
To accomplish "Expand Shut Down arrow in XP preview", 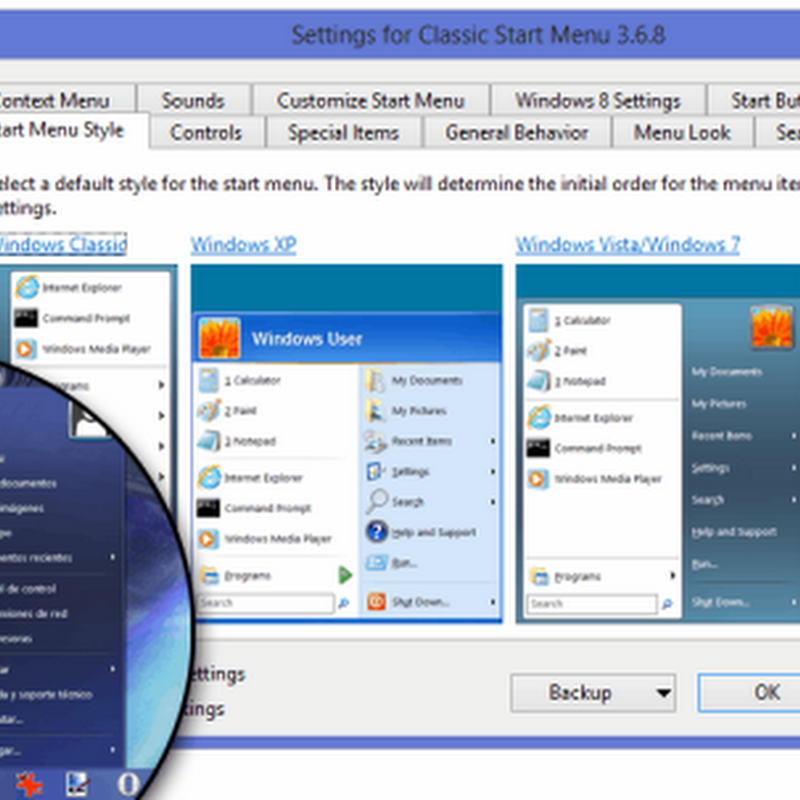I will coord(493,602).
